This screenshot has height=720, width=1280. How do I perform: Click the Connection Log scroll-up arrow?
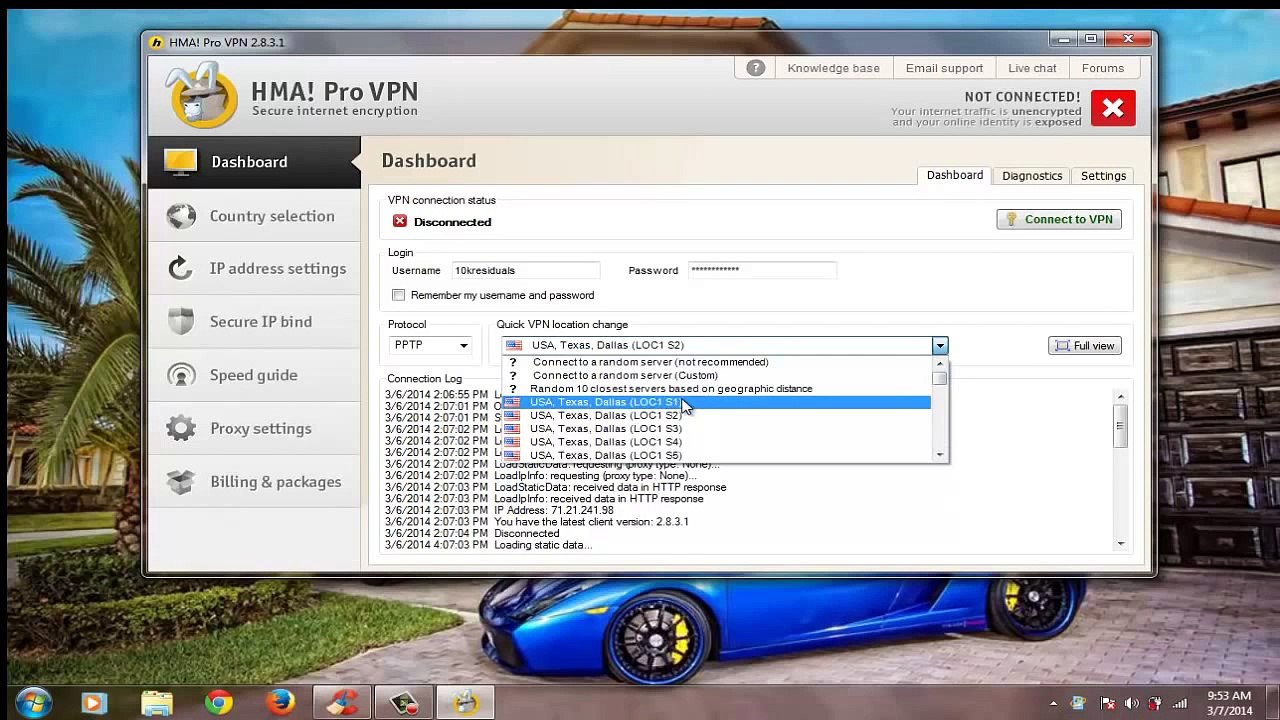1120,397
